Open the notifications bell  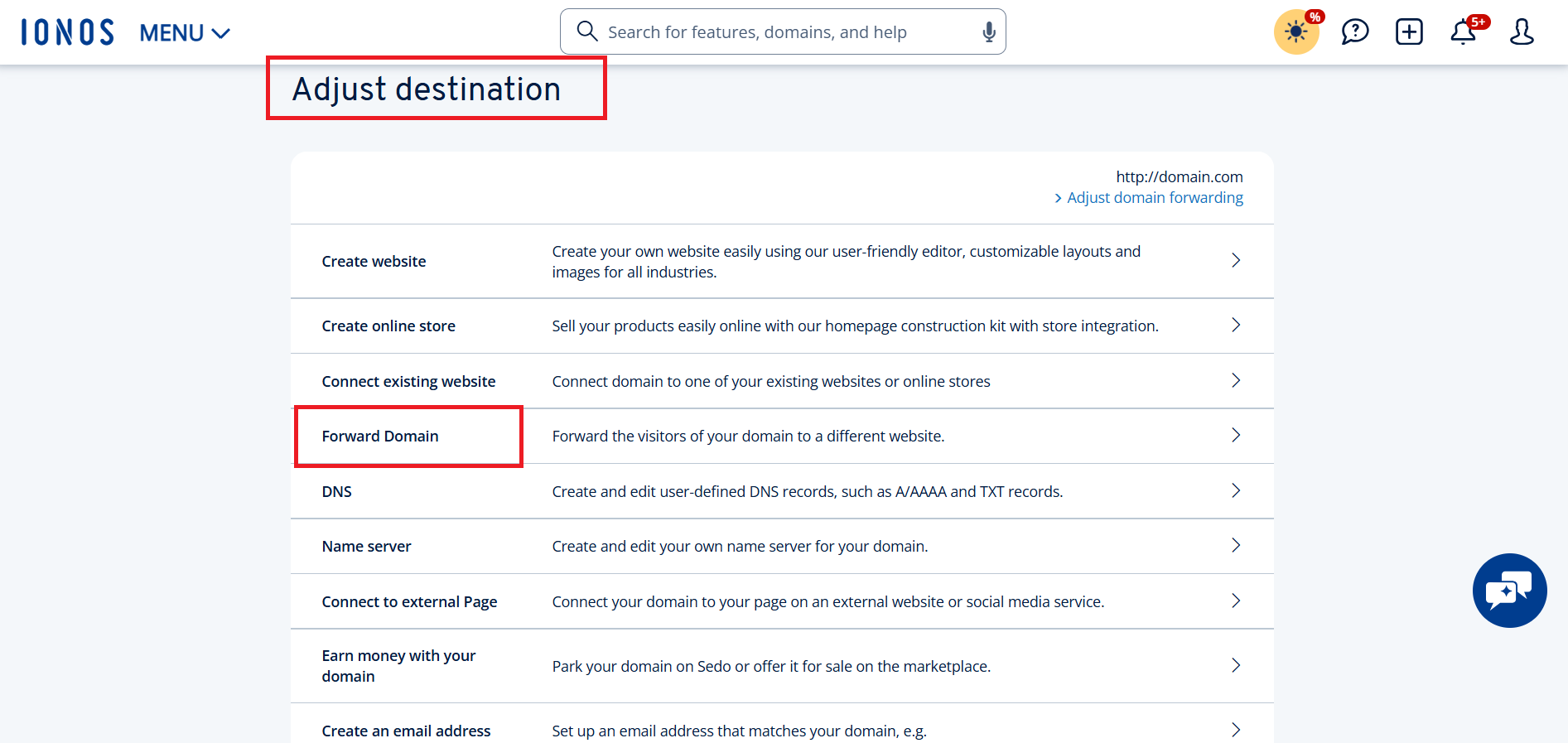tap(1463, 32)
